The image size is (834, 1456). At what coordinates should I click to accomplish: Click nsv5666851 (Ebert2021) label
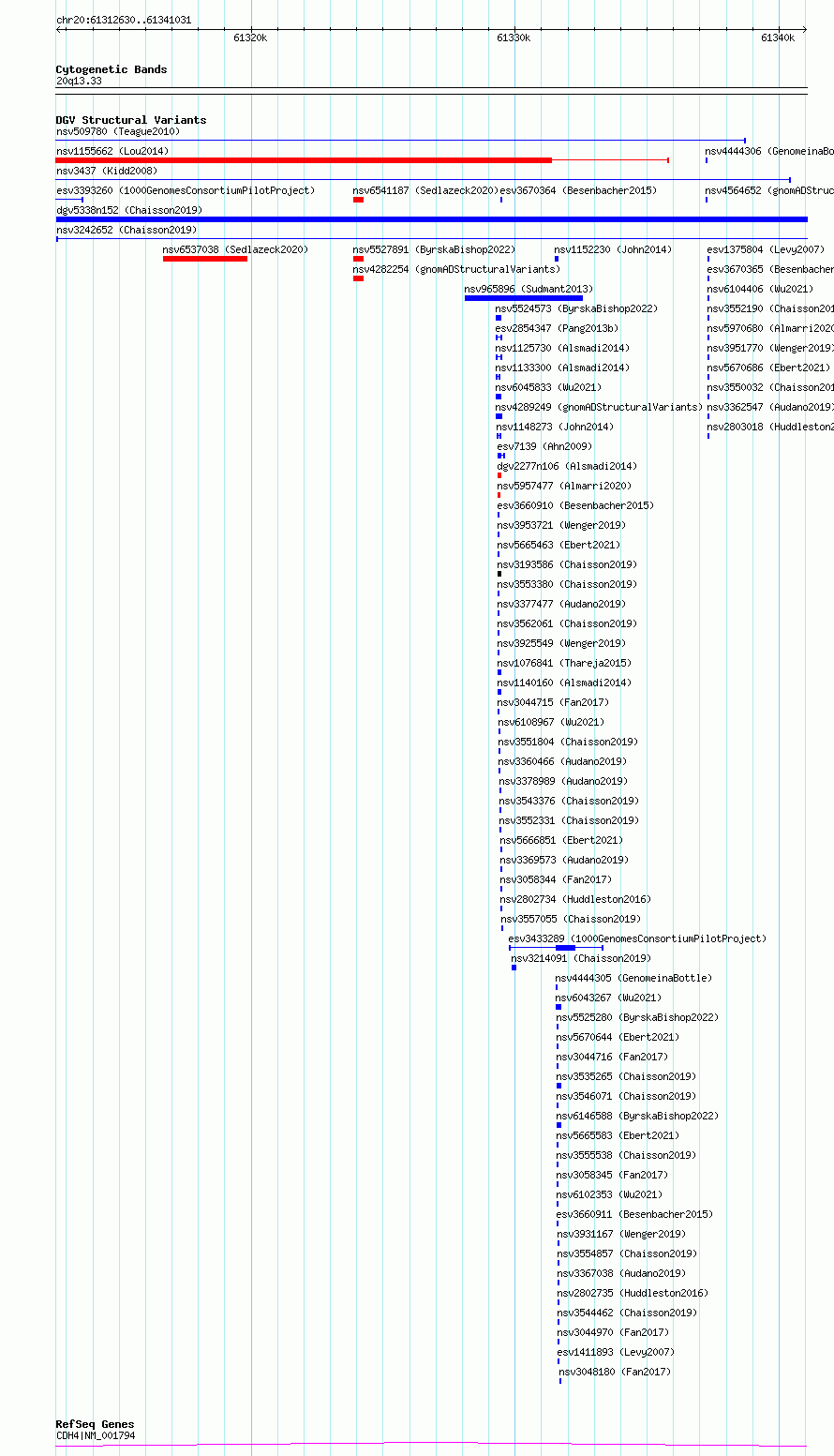pyautogui.click(x=560, y=840)
